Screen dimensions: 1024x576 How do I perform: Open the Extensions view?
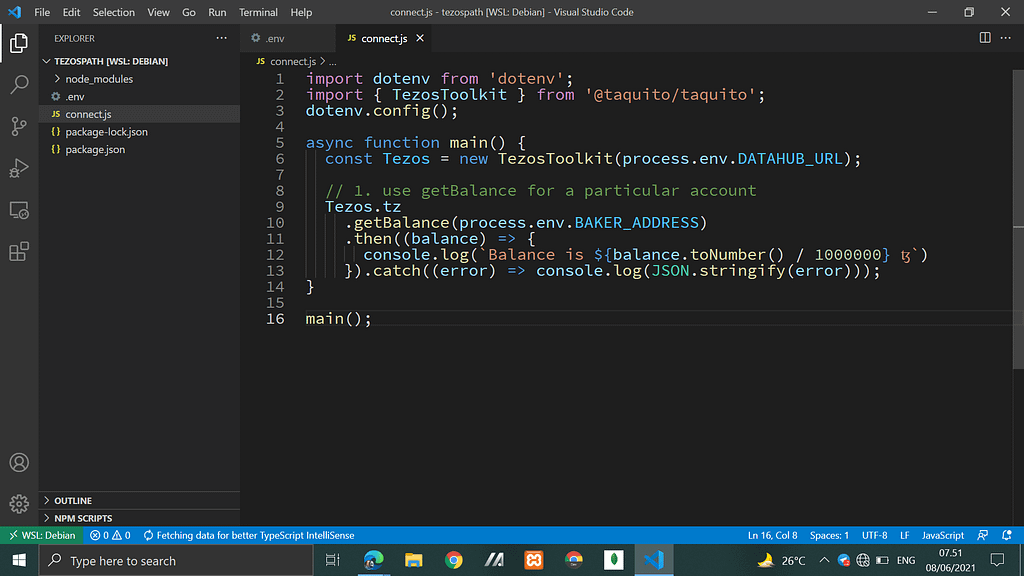pos(19,251)
